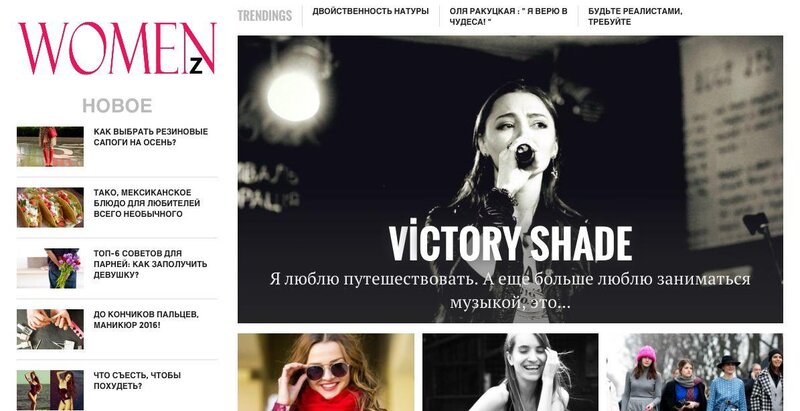This screenshot has width=800, height=411.
Task: Open the tacos article thumbnail
Action: click(50, 207)
